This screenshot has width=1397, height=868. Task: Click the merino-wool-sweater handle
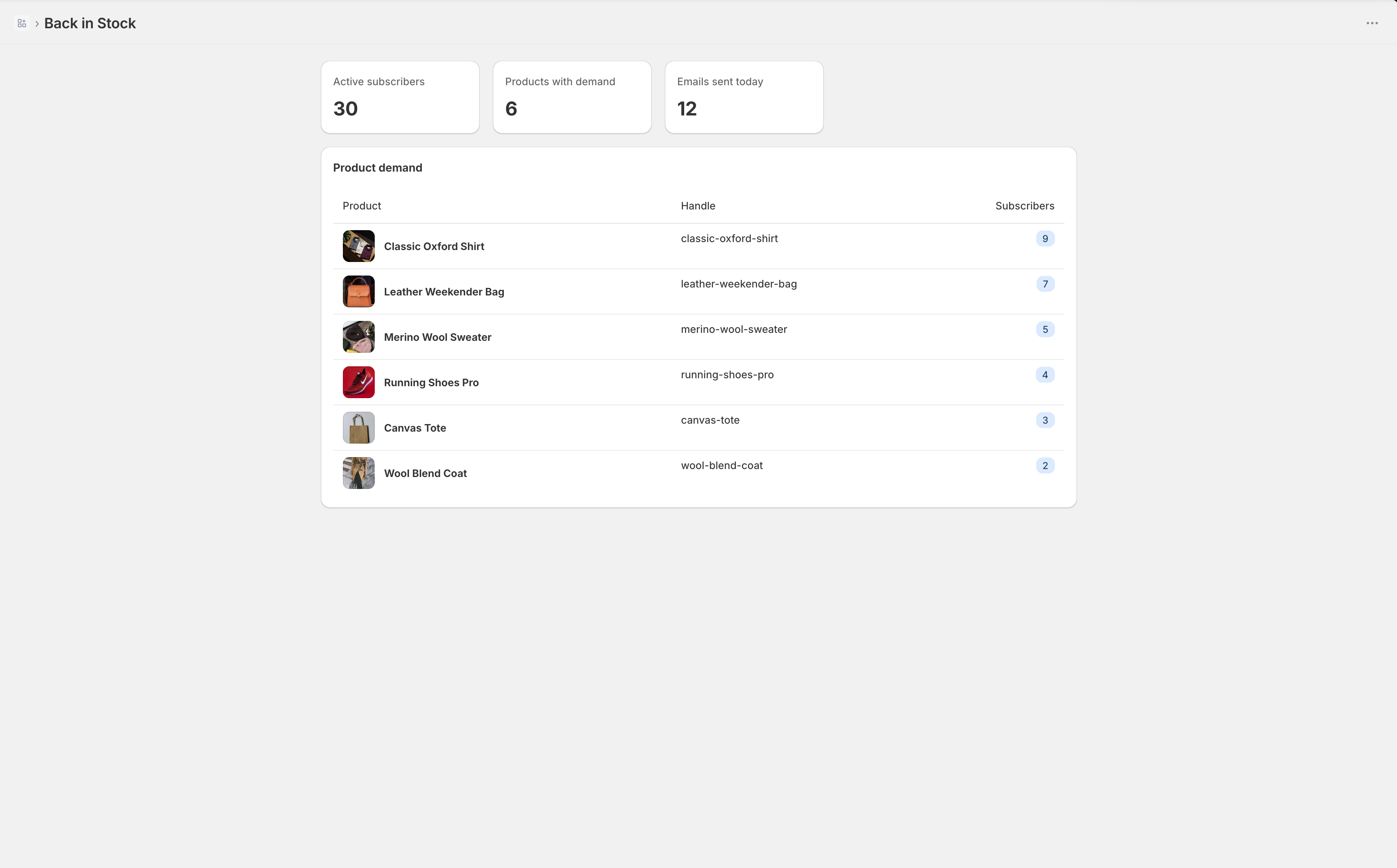pos(734,330)
